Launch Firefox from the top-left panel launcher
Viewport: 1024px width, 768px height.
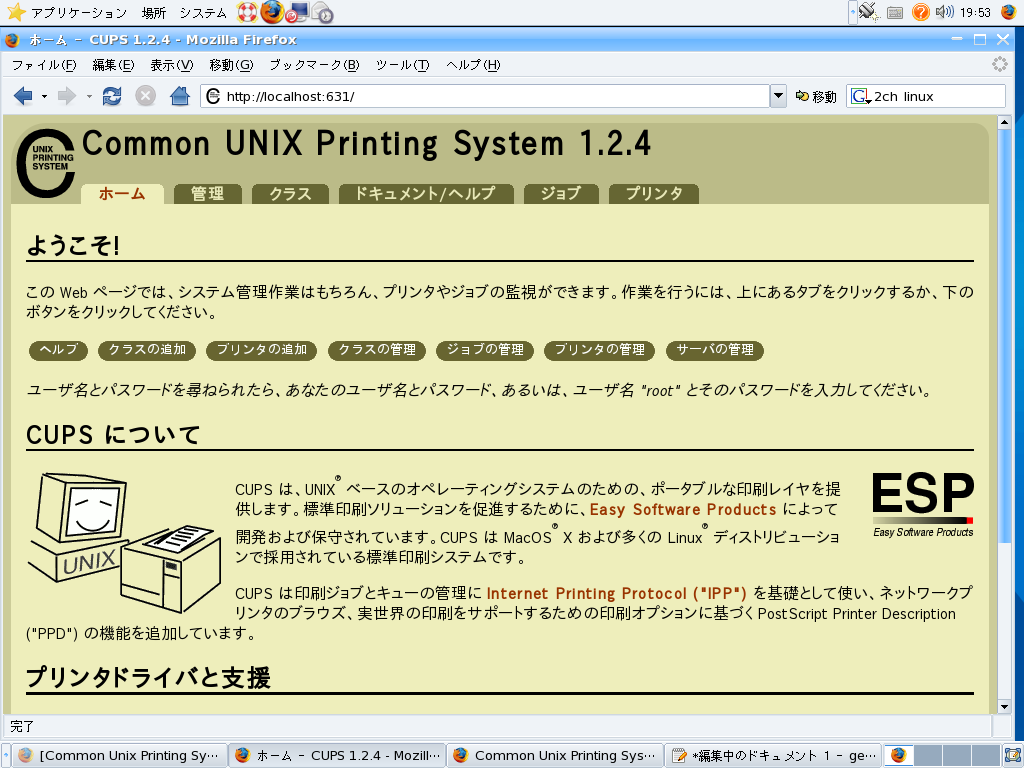(272, 12)
